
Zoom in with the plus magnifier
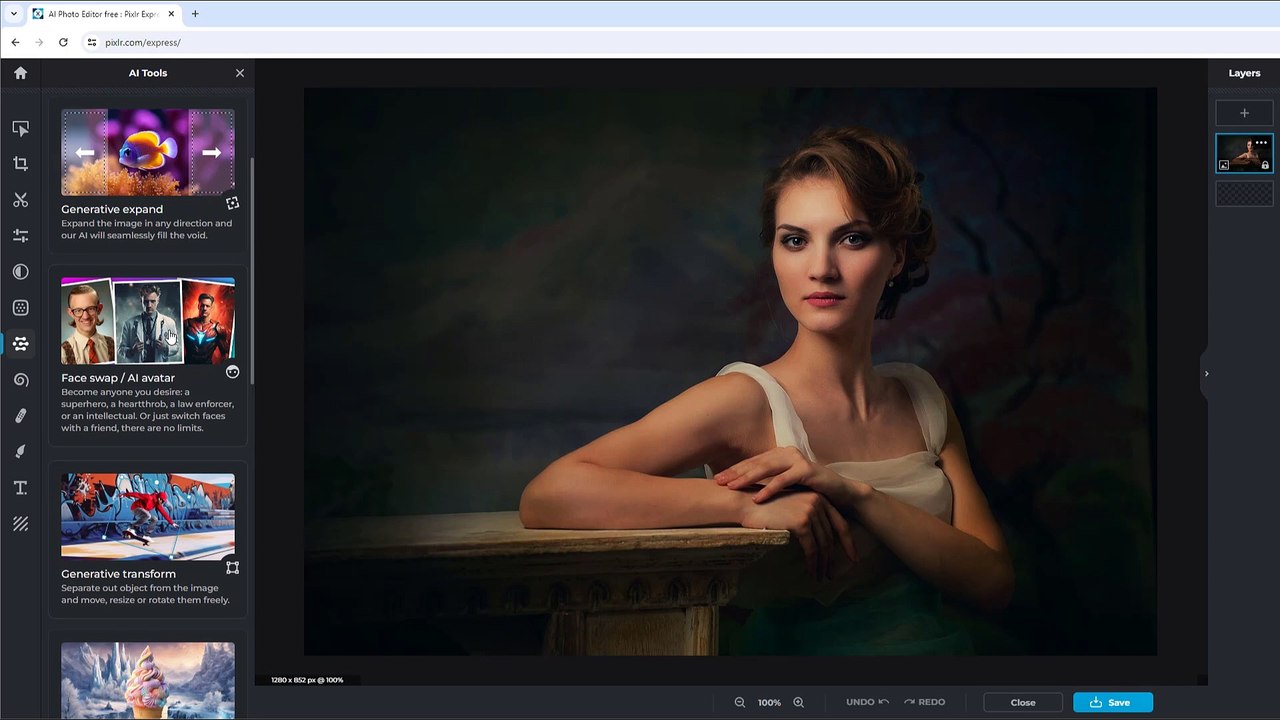(798, 702)
